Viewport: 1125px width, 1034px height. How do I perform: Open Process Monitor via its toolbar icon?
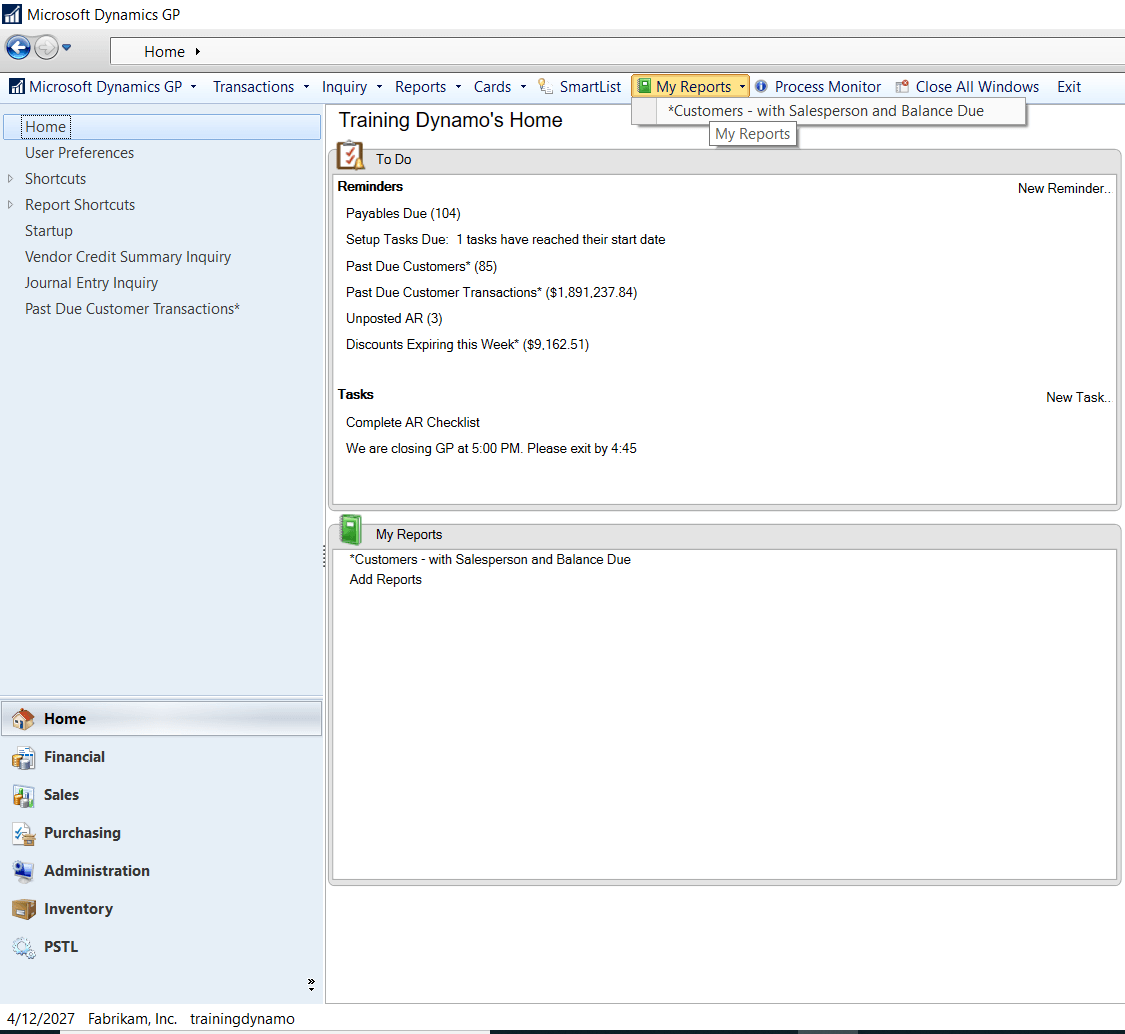pyautogui.click(x=761, y=86)
